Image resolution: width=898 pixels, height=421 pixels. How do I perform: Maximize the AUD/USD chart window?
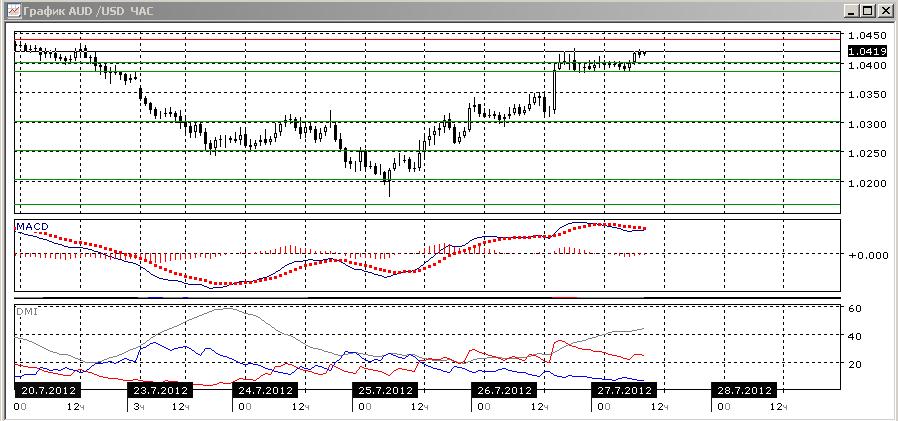point(867,10)
